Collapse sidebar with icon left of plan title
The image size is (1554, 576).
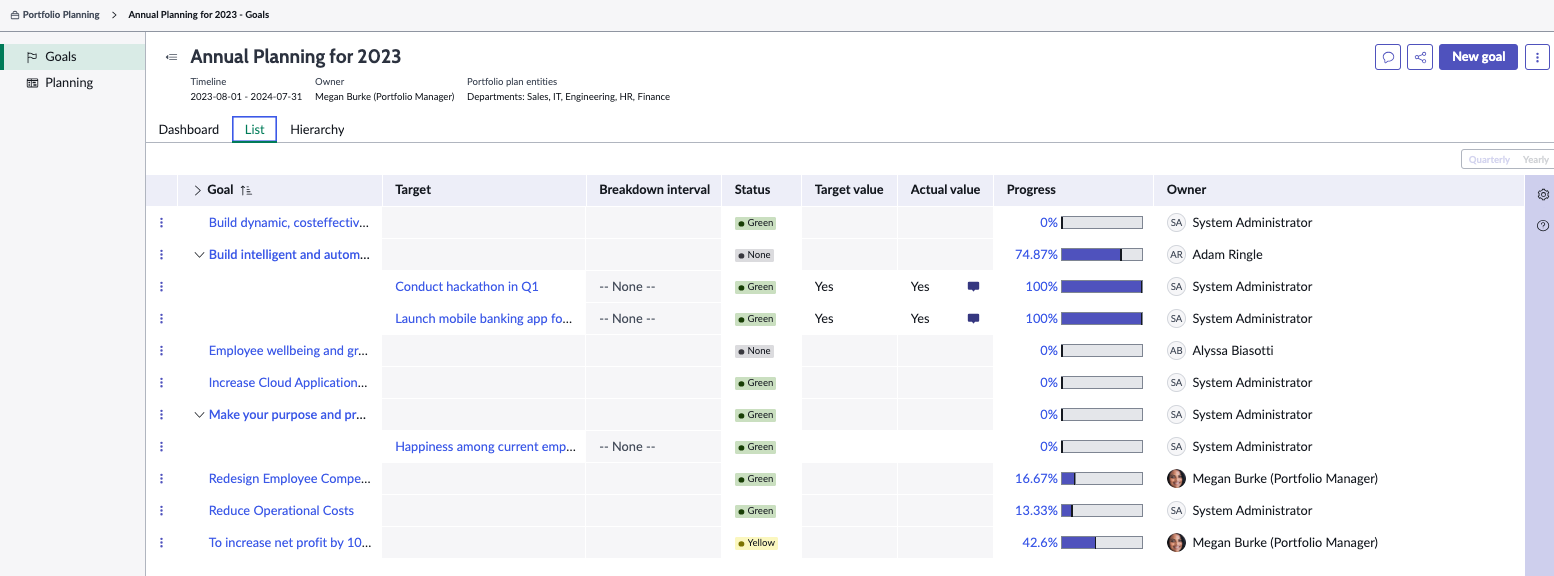coord(171,57)
